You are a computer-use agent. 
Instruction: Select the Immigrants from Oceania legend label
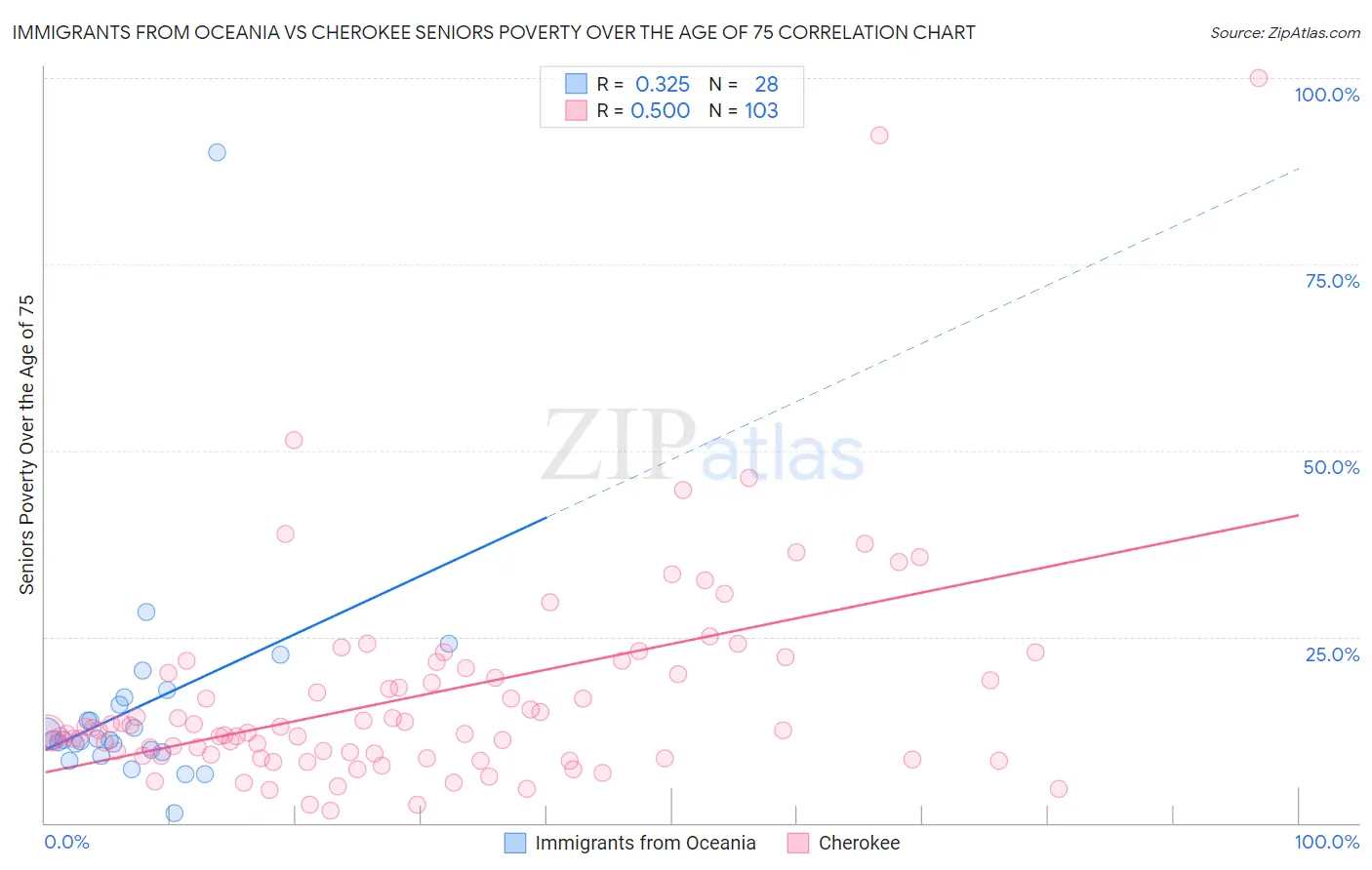pyautogui.click(x=645, y=843)
